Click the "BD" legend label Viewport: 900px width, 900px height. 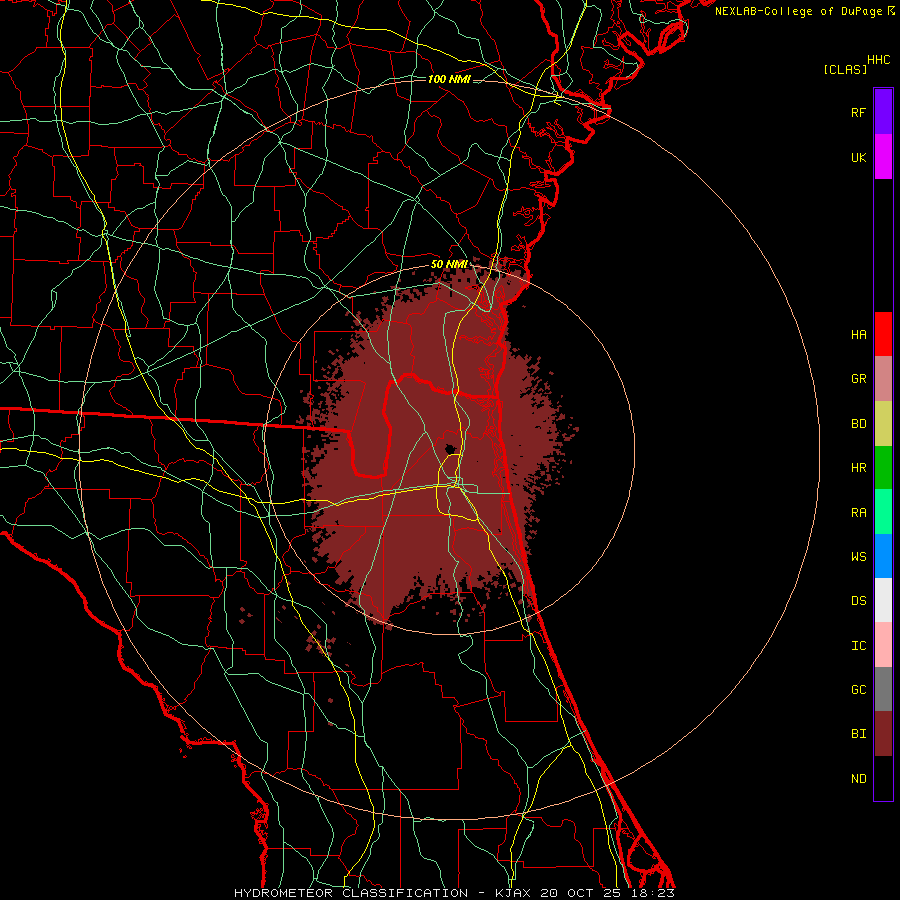[x=859, y=424]
